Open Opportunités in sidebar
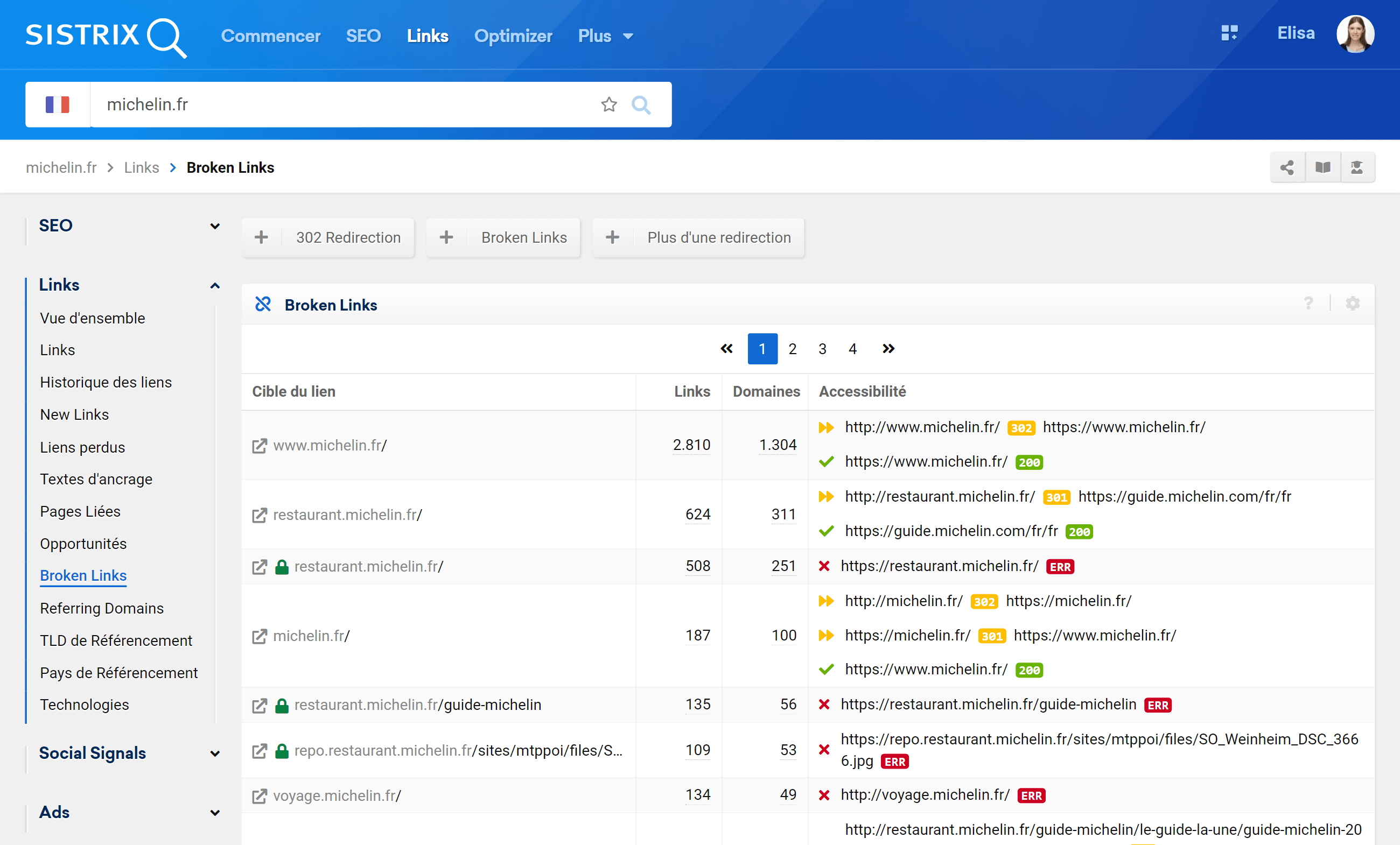The height and width of the screenshot is (845, 1400). click(83, 544)
